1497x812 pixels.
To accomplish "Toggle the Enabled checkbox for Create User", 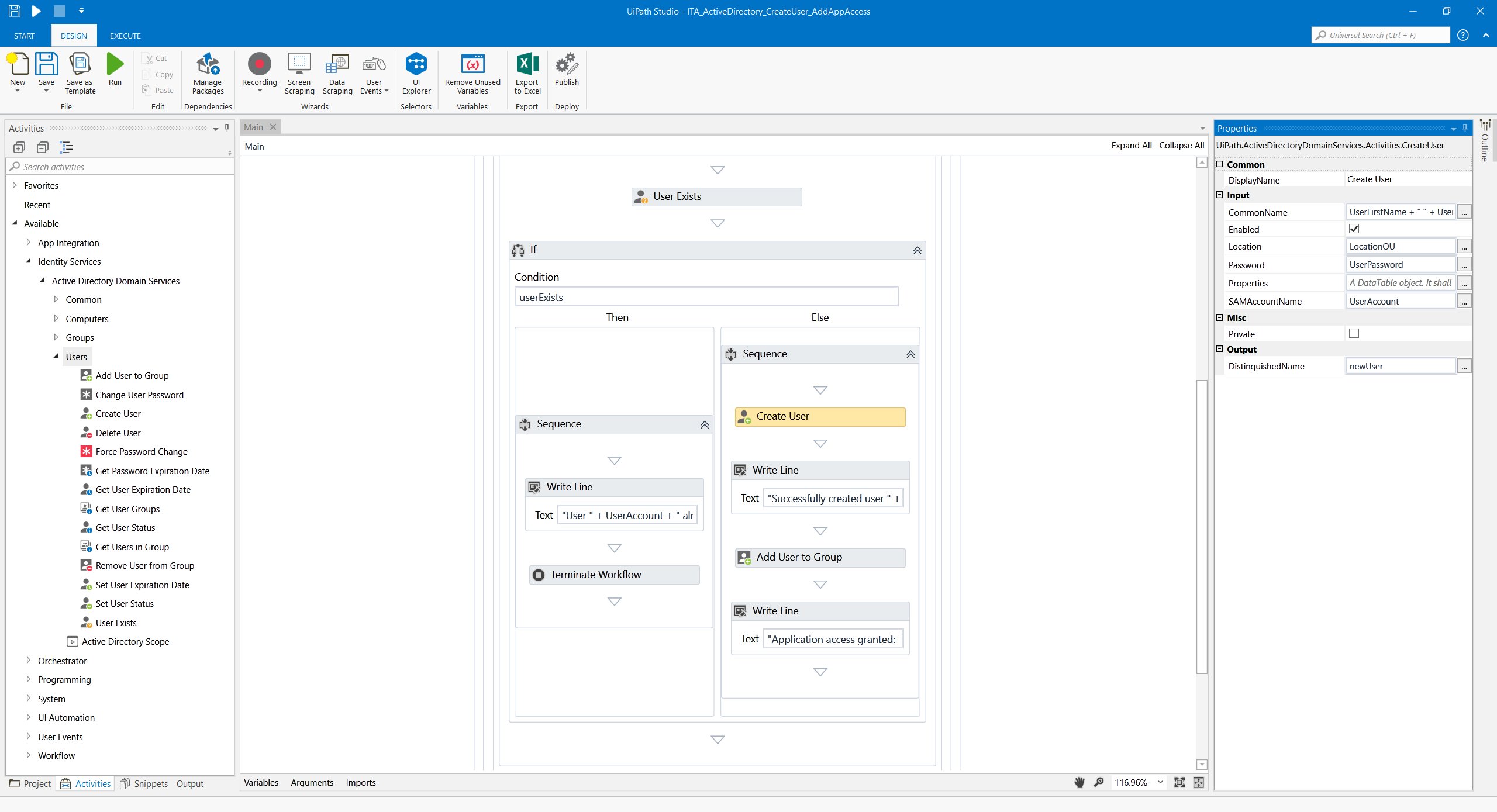I will 1354,228.
